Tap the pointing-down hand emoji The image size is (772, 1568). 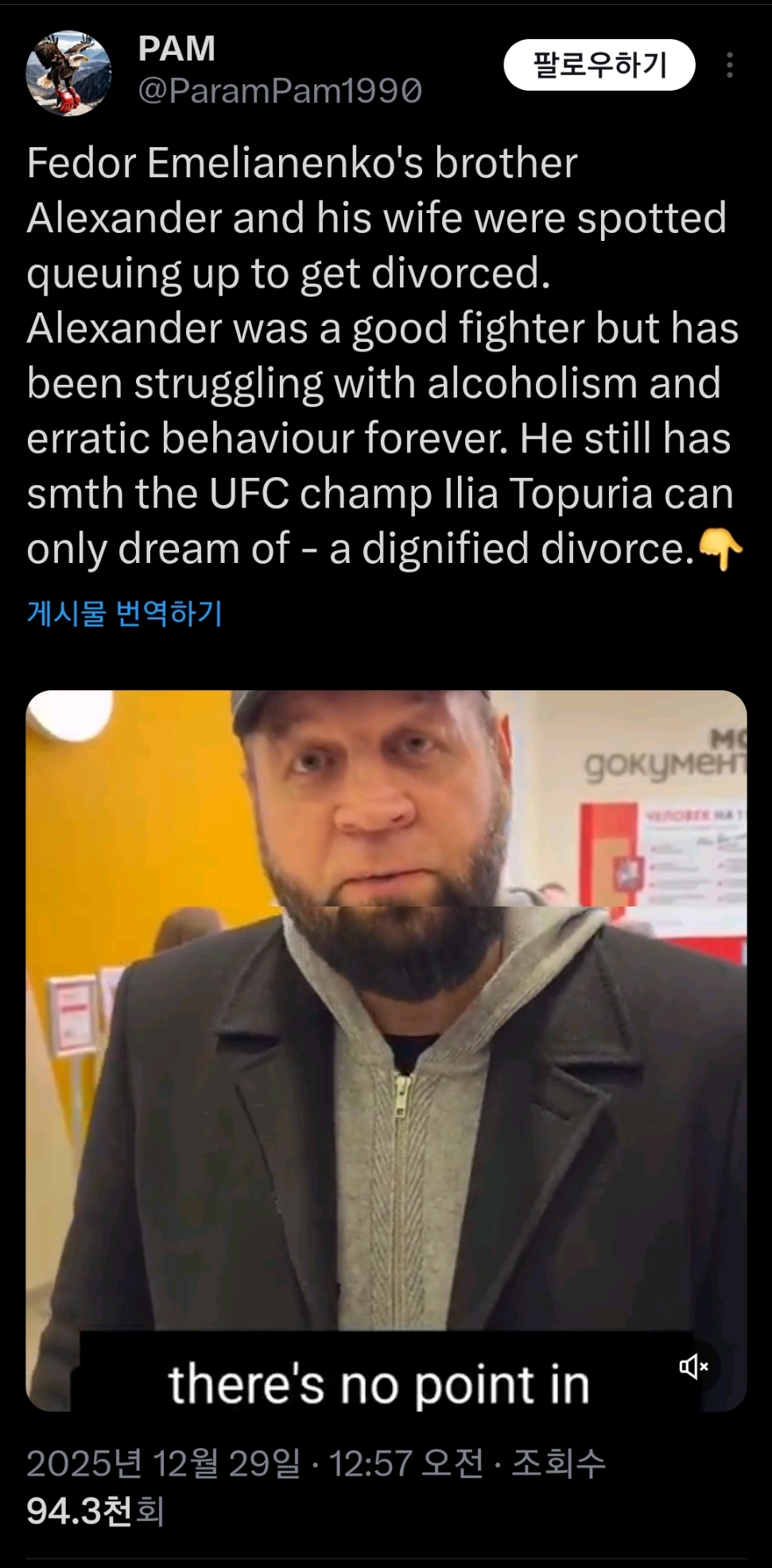click(x=721, y=549)
